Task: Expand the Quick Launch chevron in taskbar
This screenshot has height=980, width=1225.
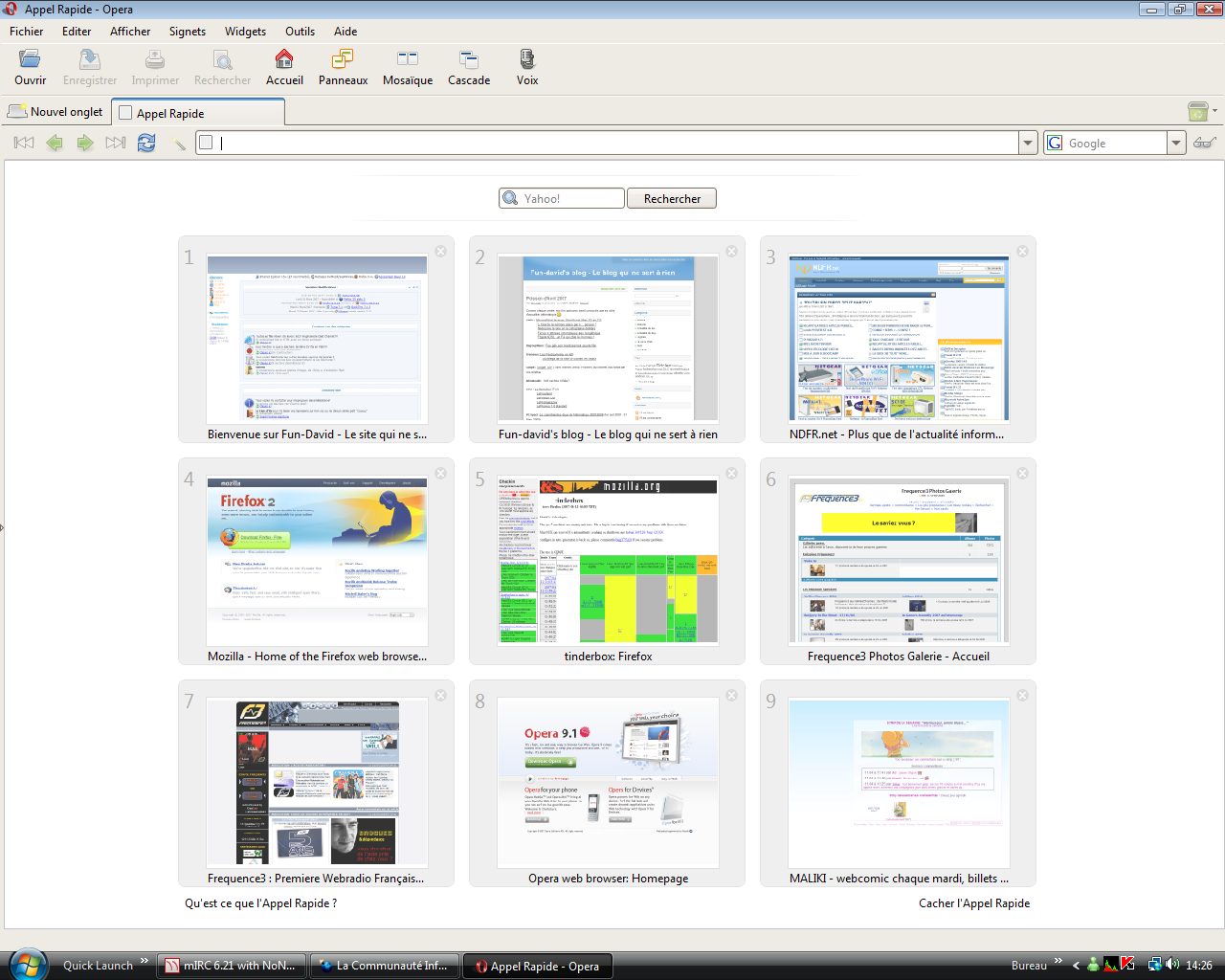Action: click(145, 961)
